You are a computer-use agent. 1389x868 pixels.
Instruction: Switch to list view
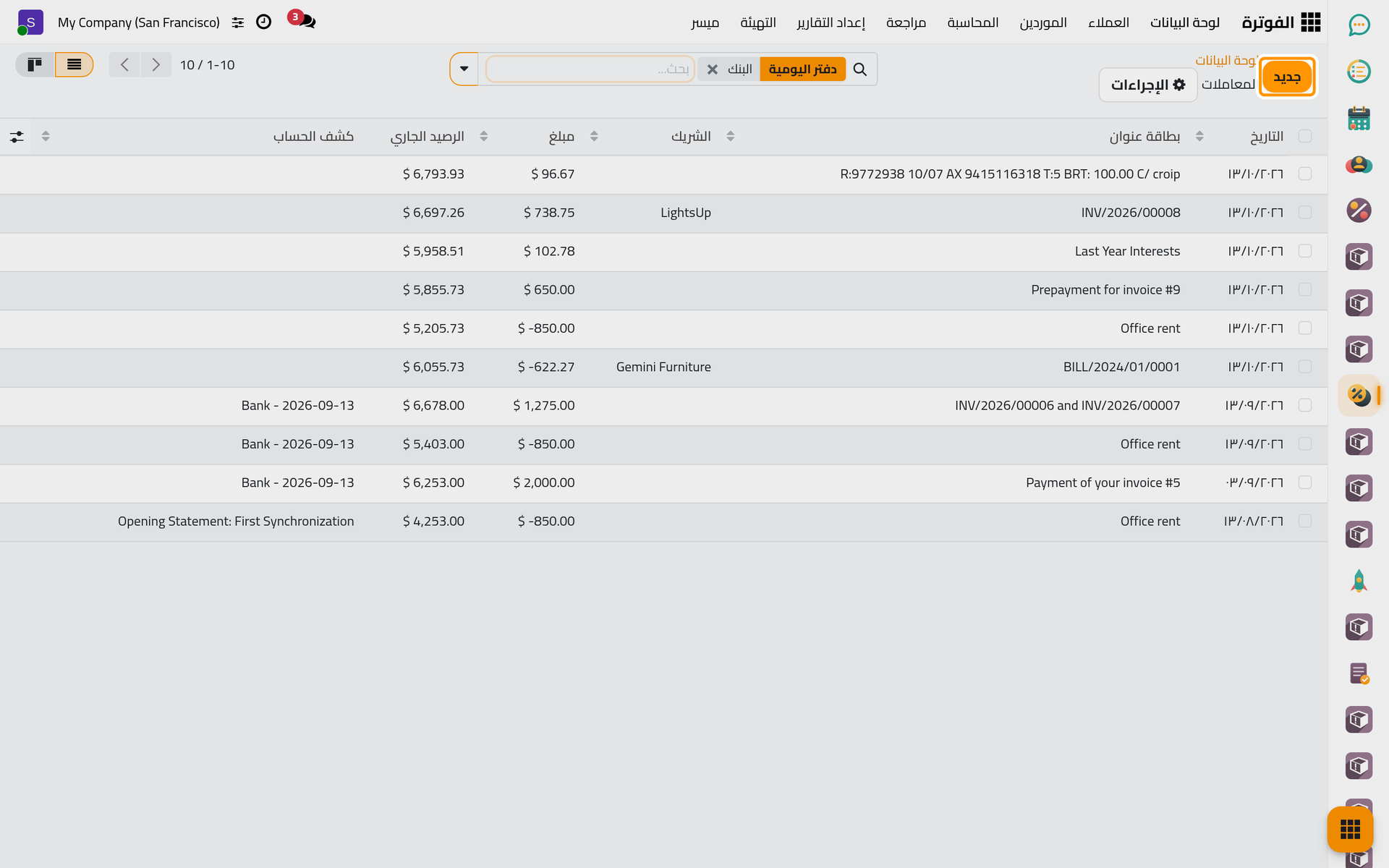point(74,65)
